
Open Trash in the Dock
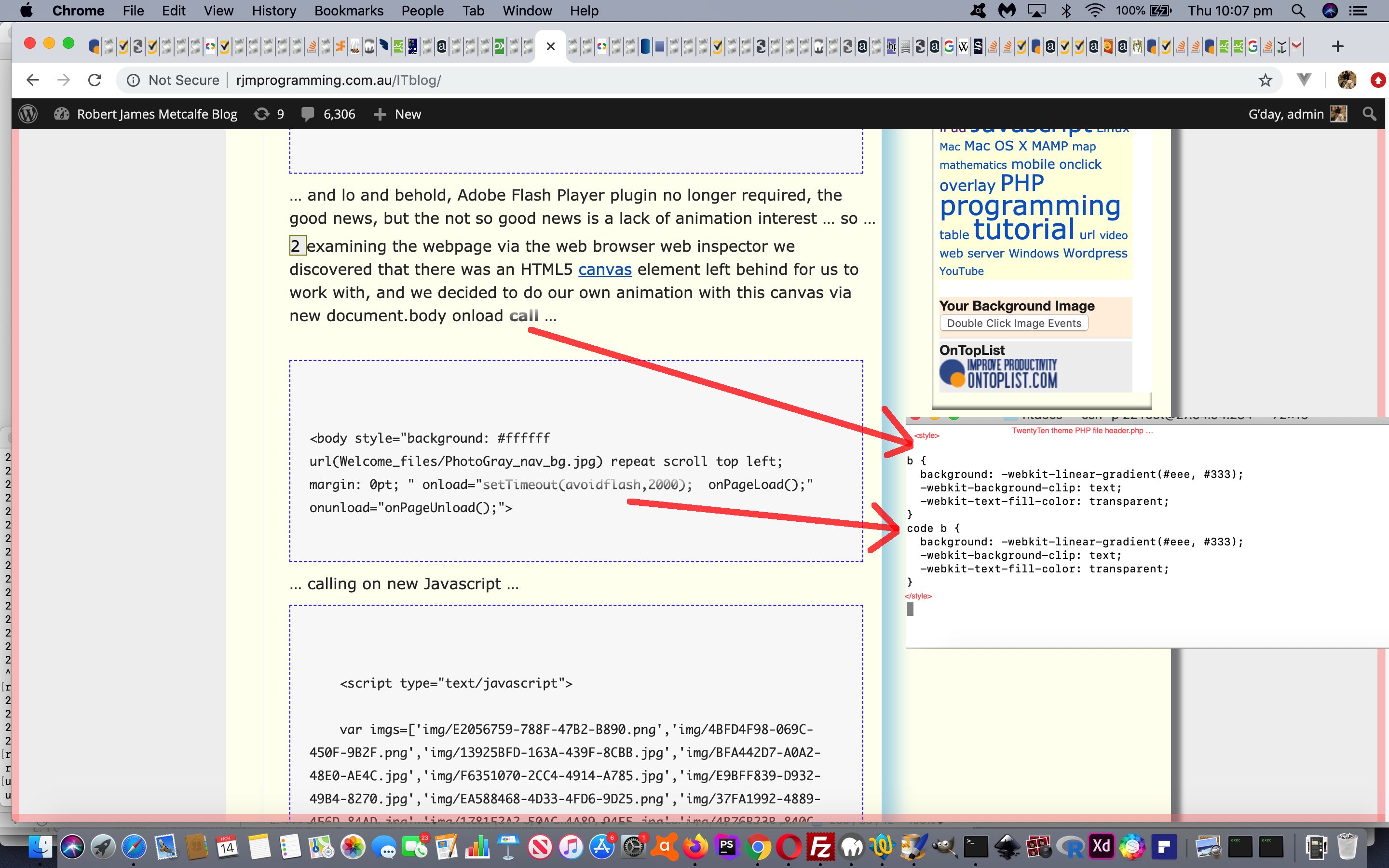click(x=1347, y=846)
